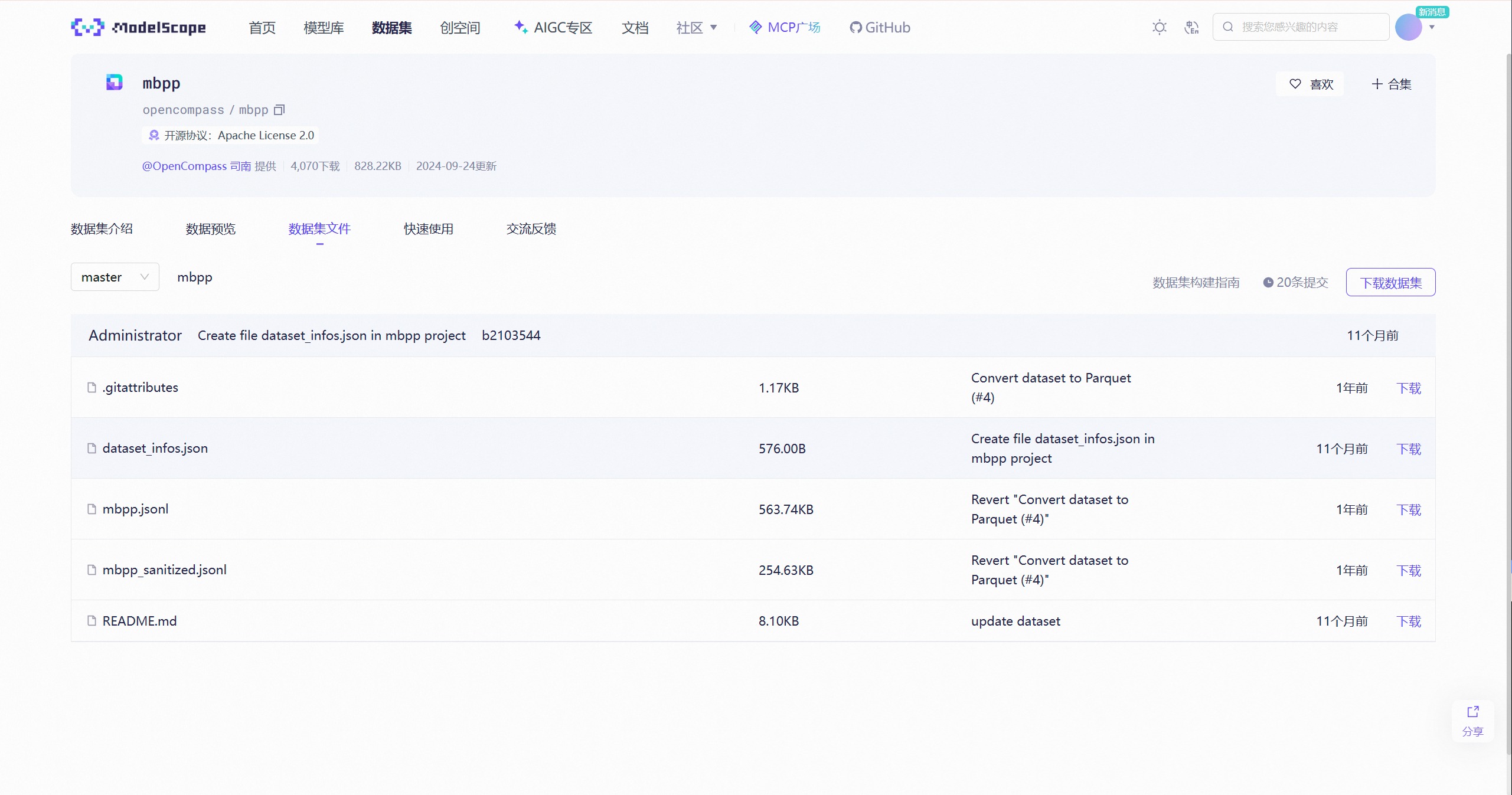Viewport: 1512px width, 795px height.
Task: Download the dataset_infos.json file
Action: tap(1409, 449)
